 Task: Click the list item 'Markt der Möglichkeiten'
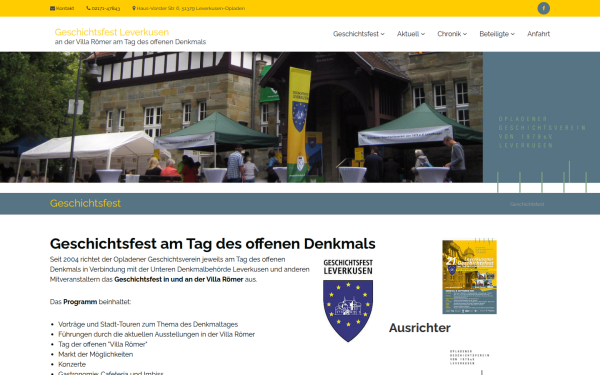point(96,354)
